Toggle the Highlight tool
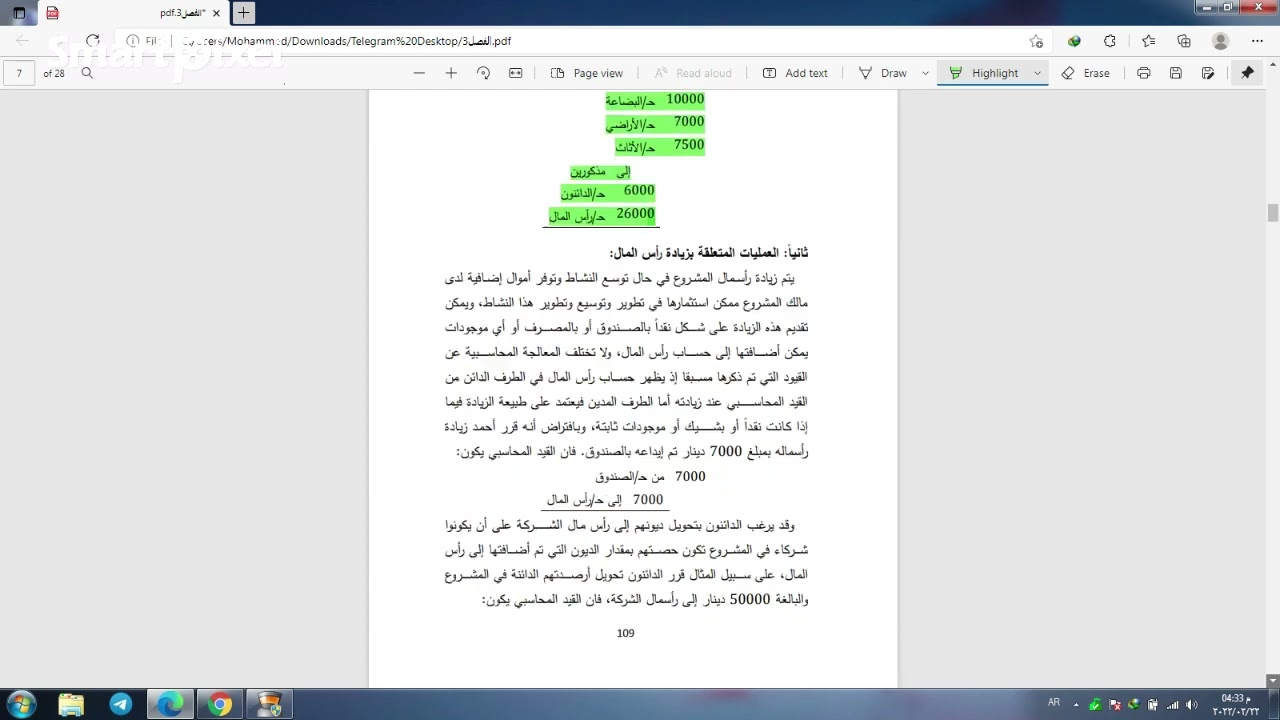 point(983,73)
